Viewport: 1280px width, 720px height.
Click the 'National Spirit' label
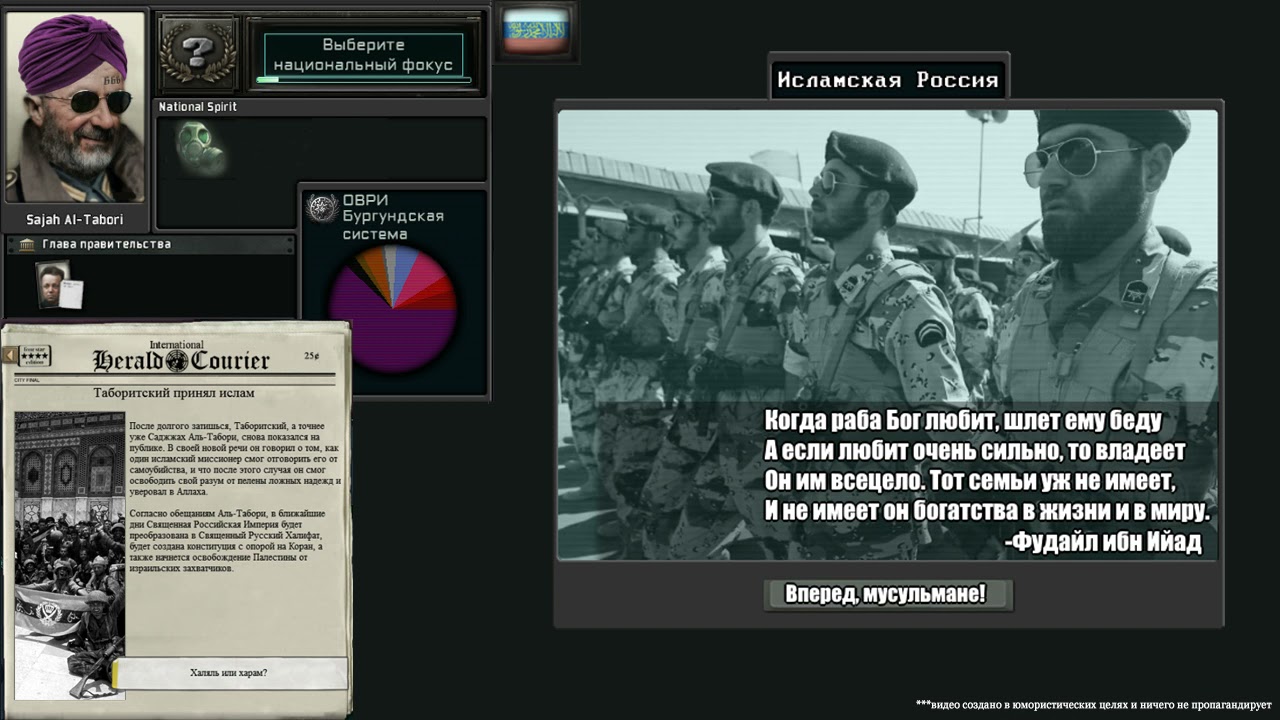[x=198, y=107]
